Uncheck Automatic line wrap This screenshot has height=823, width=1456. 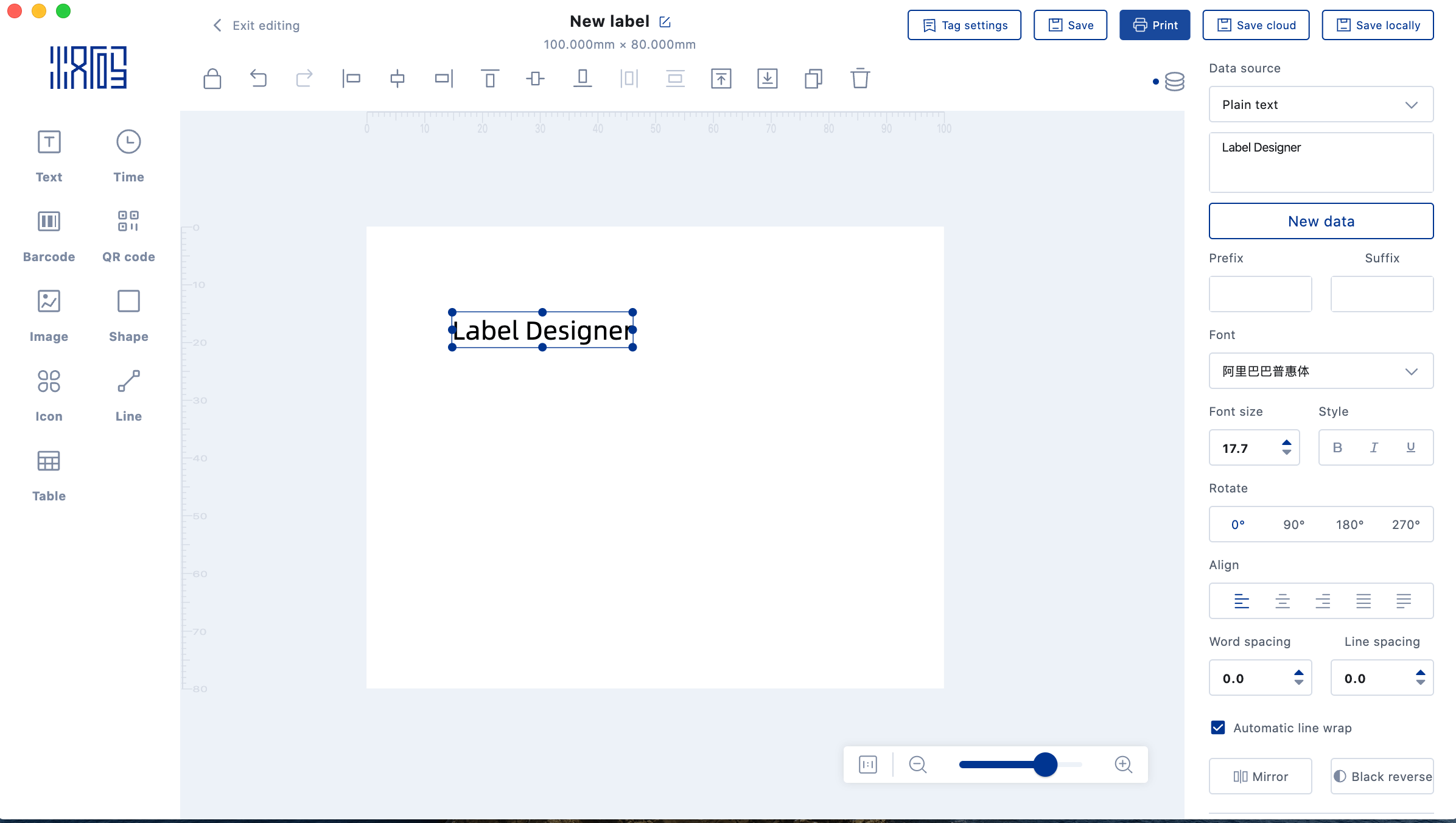1218,727
